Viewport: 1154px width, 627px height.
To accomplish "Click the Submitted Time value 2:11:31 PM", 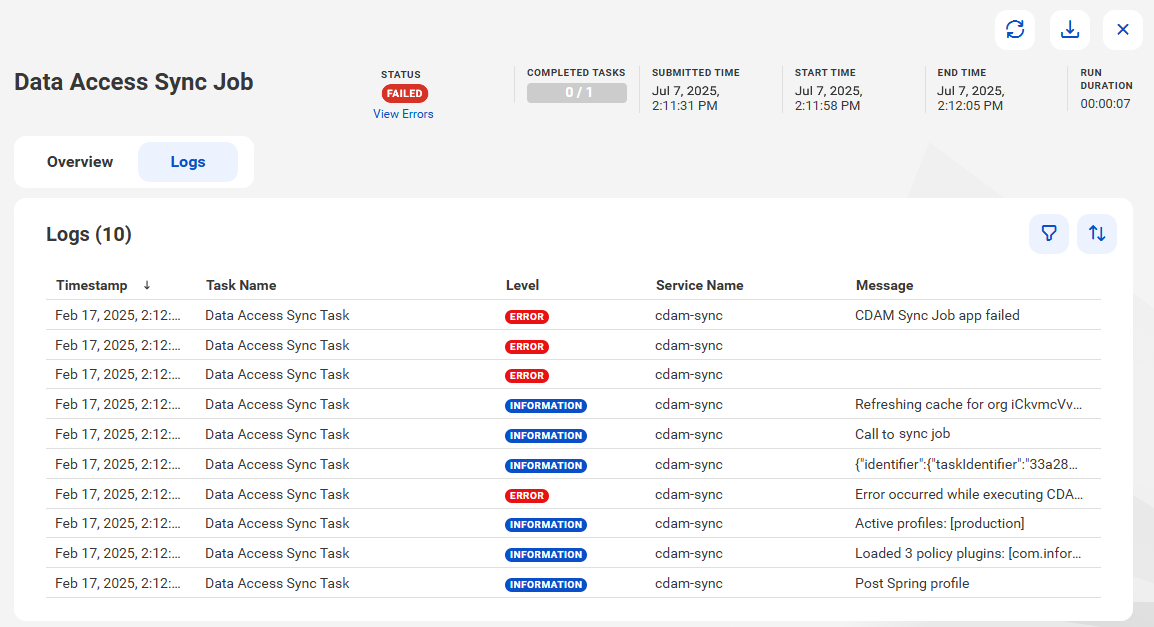I will [684, 106].
